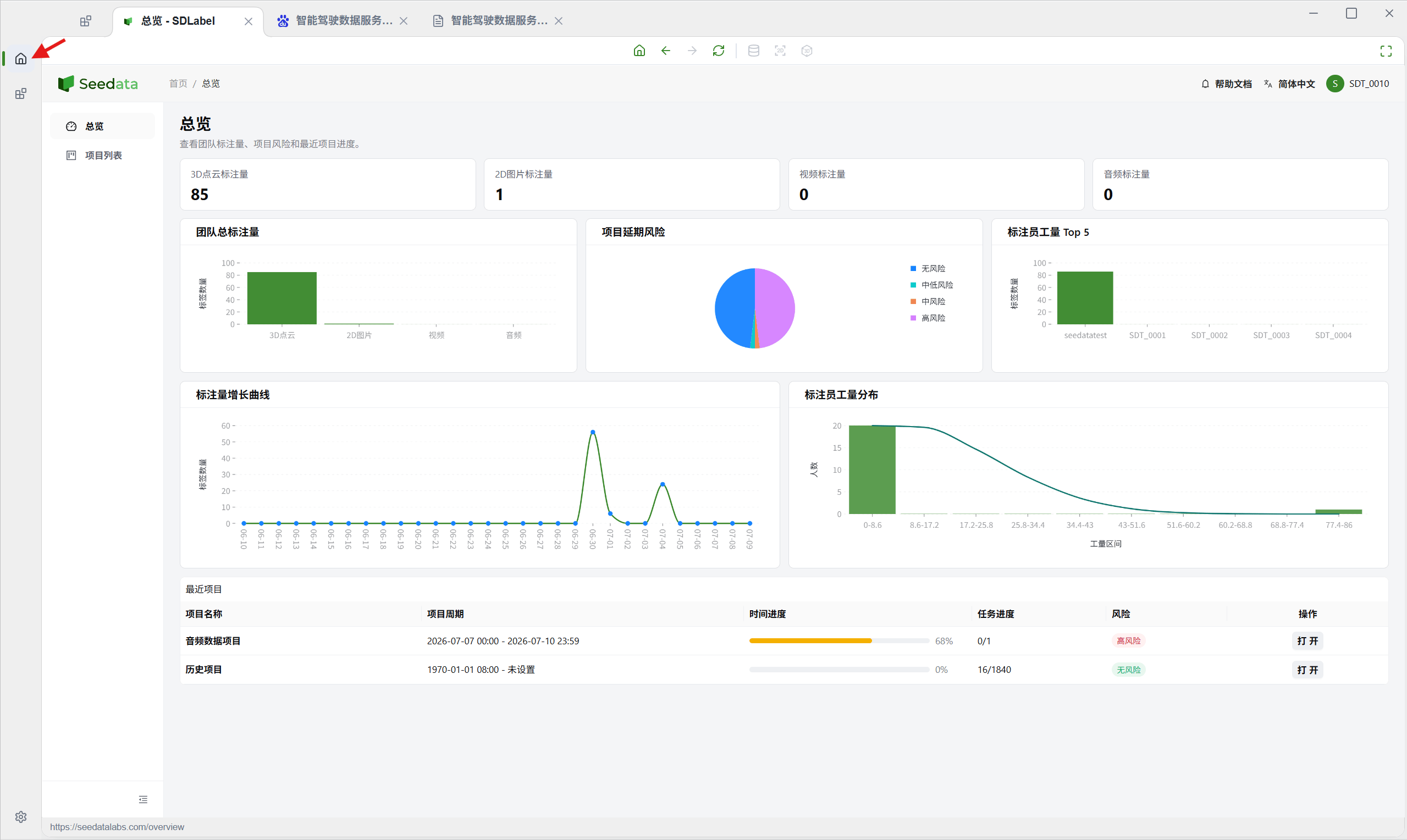This screenshot has width=1407, height=840.
Task: Click the green home icon in navigation toolbar
Action: 639,51
